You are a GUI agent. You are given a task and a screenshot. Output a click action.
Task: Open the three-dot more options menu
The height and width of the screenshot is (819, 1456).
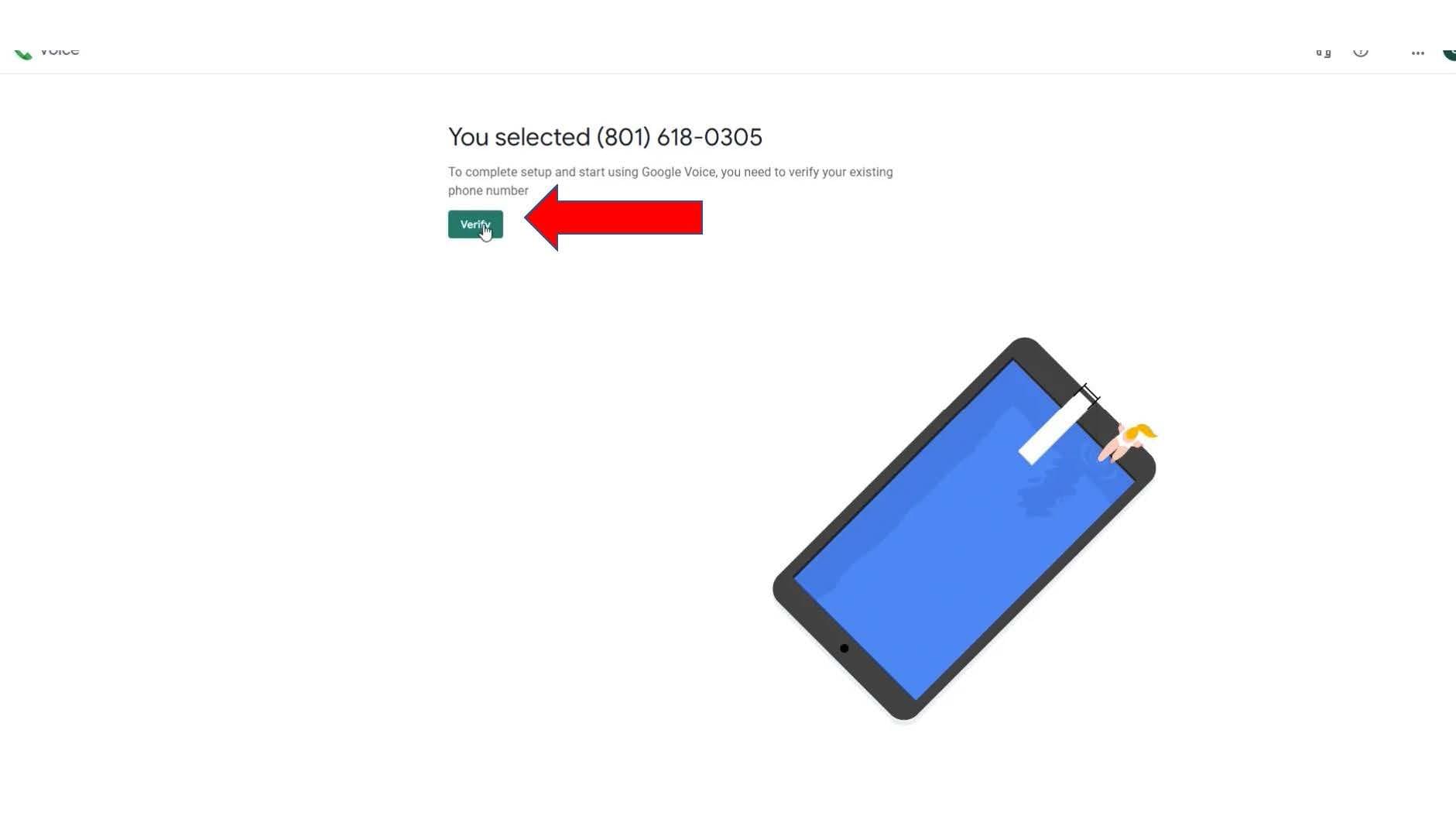(1418, 53)
